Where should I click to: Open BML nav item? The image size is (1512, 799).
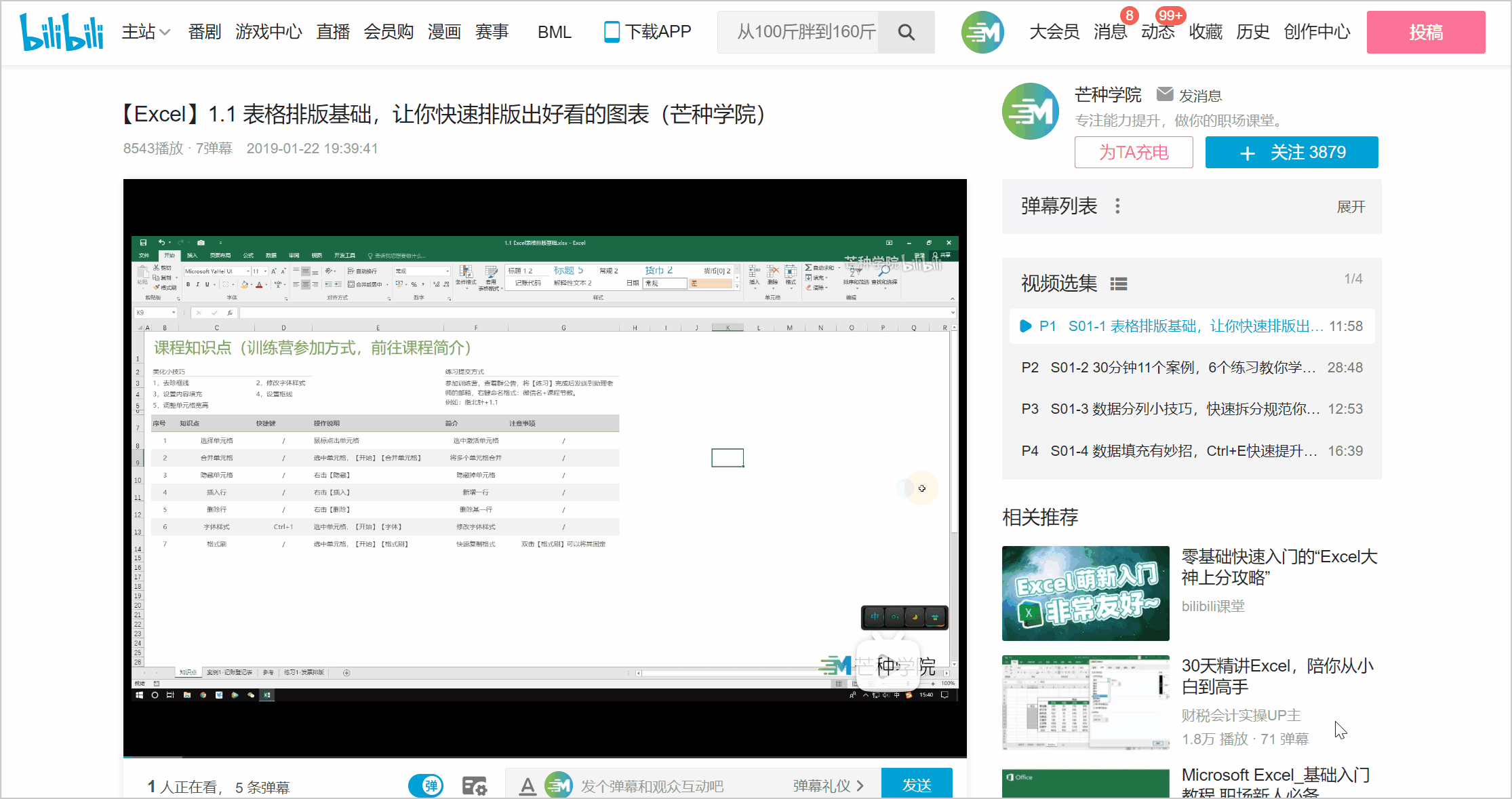555,32
